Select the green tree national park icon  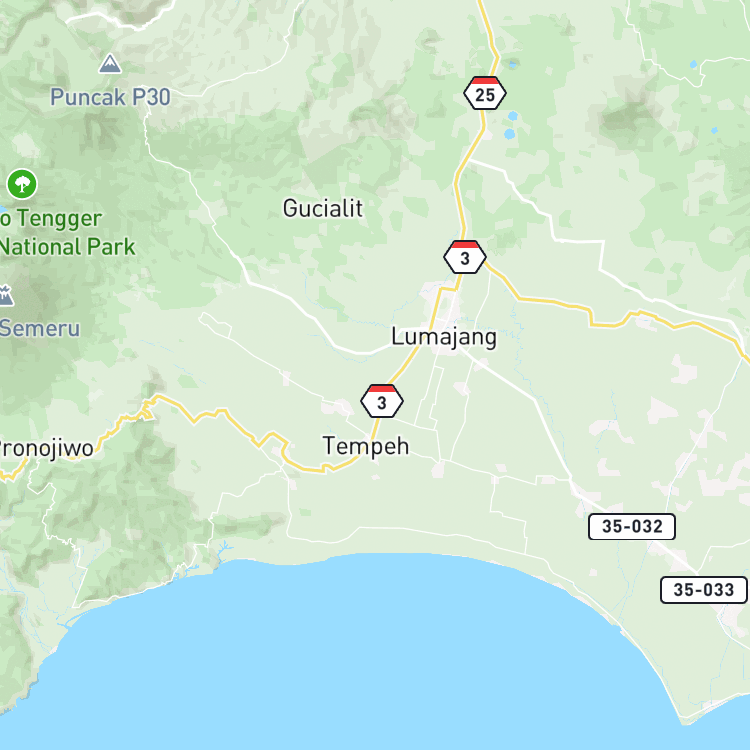[x=22, y=184]
